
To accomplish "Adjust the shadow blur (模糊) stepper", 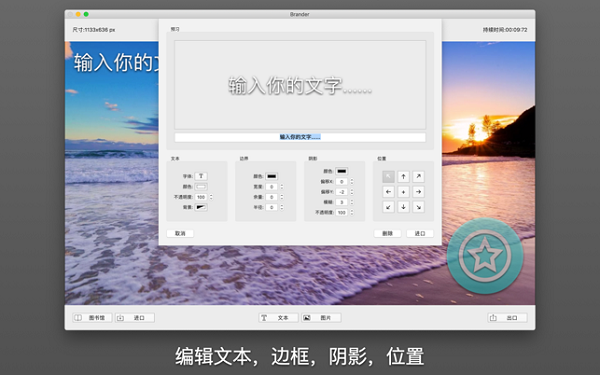I will click(352, 202).
